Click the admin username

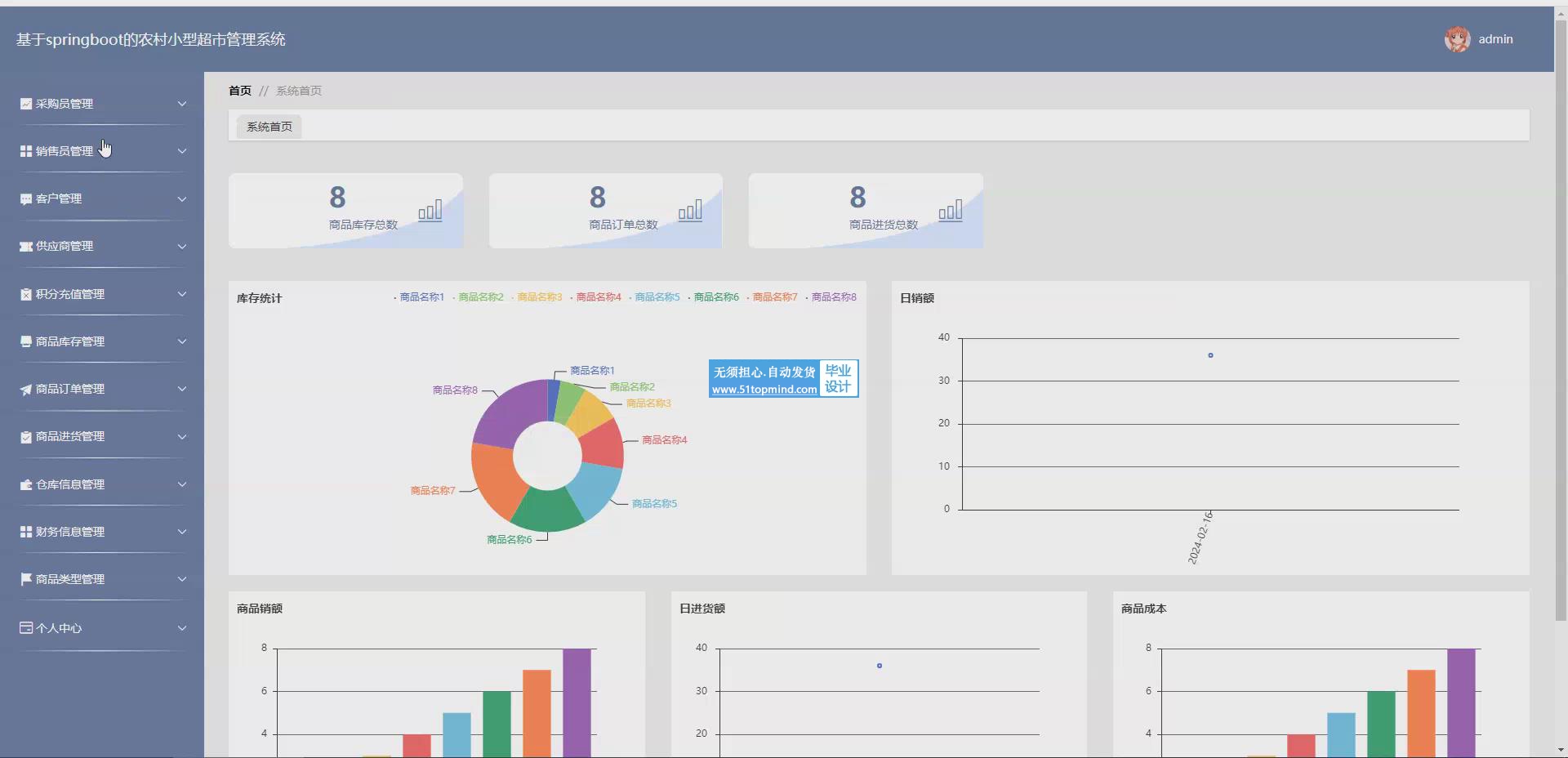[x=1495, y=39]
